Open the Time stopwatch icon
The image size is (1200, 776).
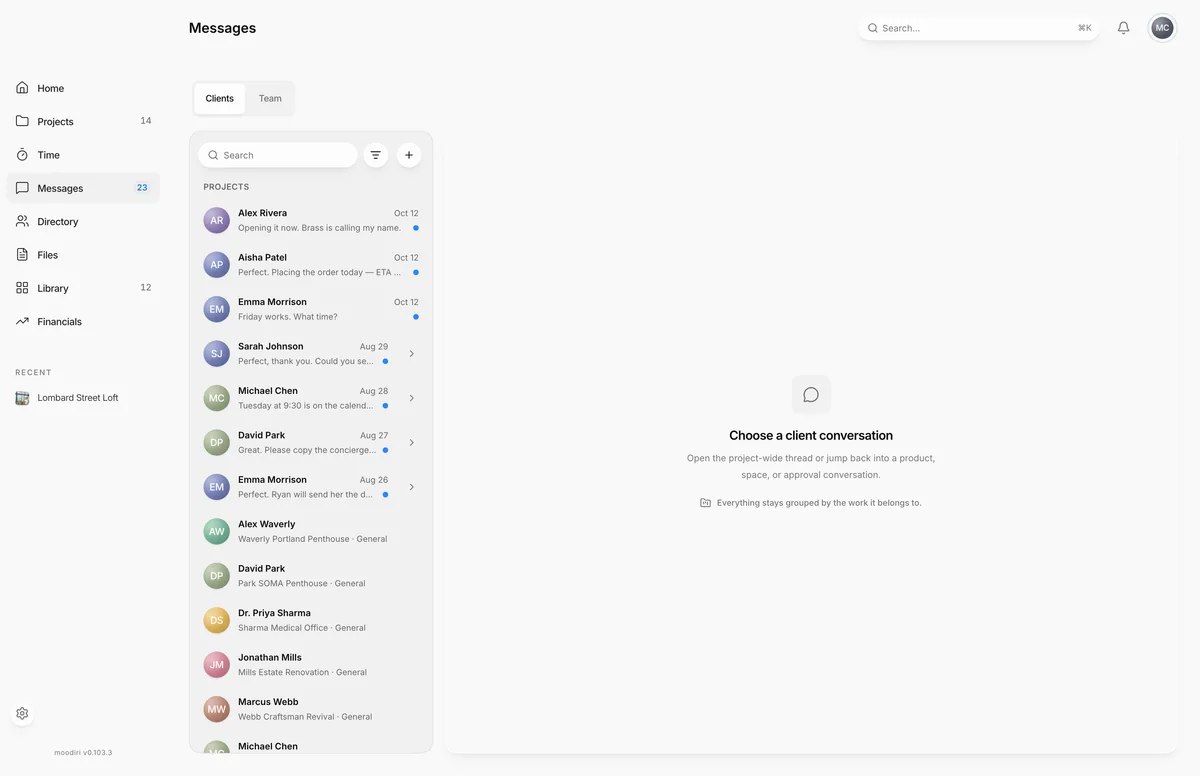pos(22,155)
